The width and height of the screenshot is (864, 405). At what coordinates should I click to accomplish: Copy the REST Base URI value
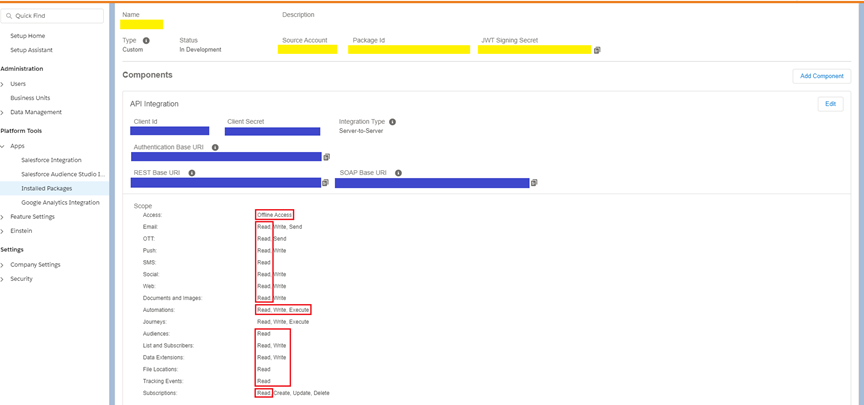325,183
